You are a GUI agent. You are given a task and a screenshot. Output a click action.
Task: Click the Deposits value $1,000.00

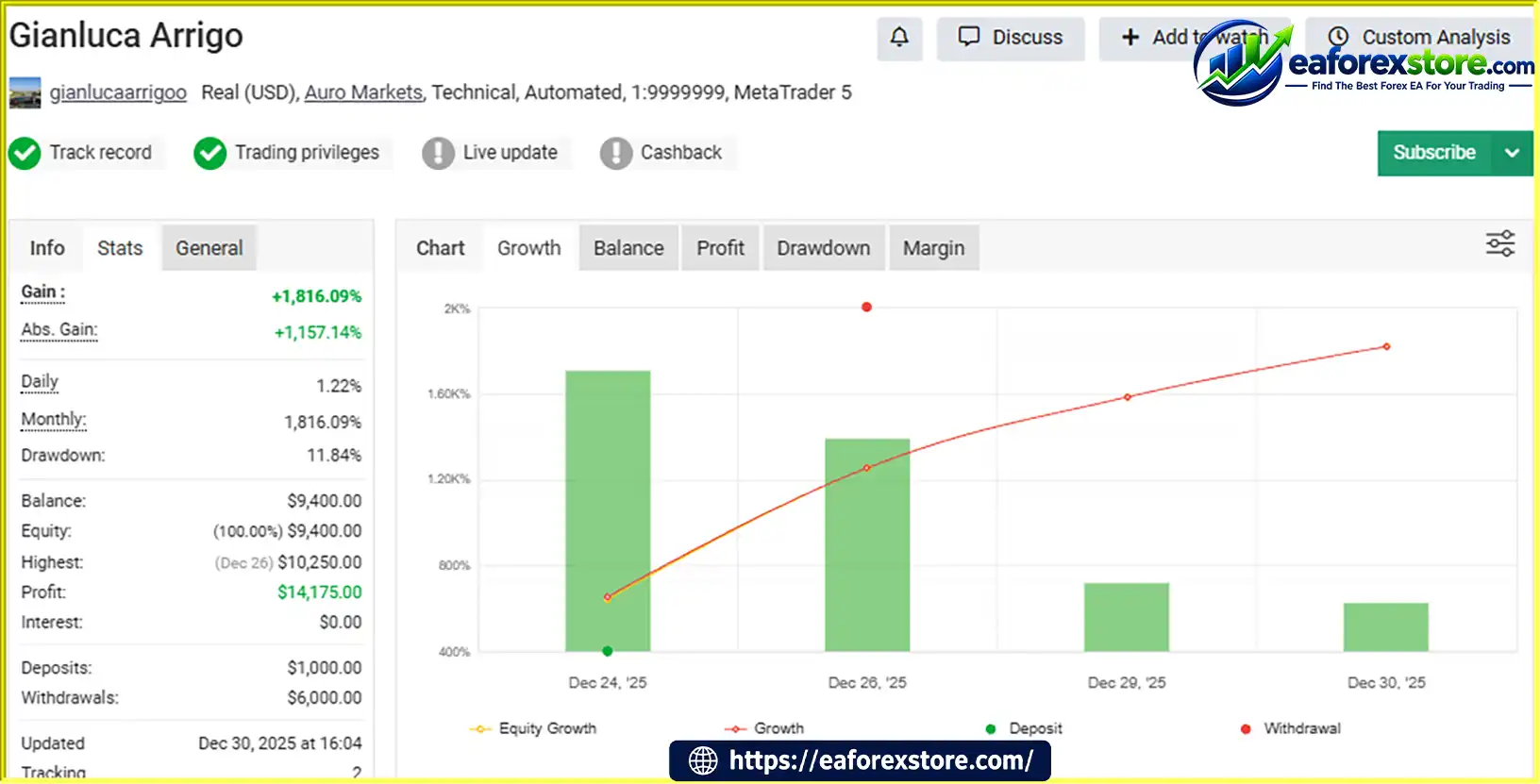click(x=325, y=668)
